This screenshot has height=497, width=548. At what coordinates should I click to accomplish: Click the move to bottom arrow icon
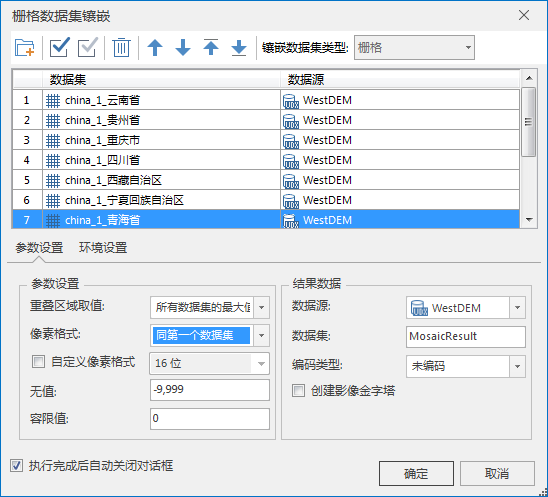point(239,48)
